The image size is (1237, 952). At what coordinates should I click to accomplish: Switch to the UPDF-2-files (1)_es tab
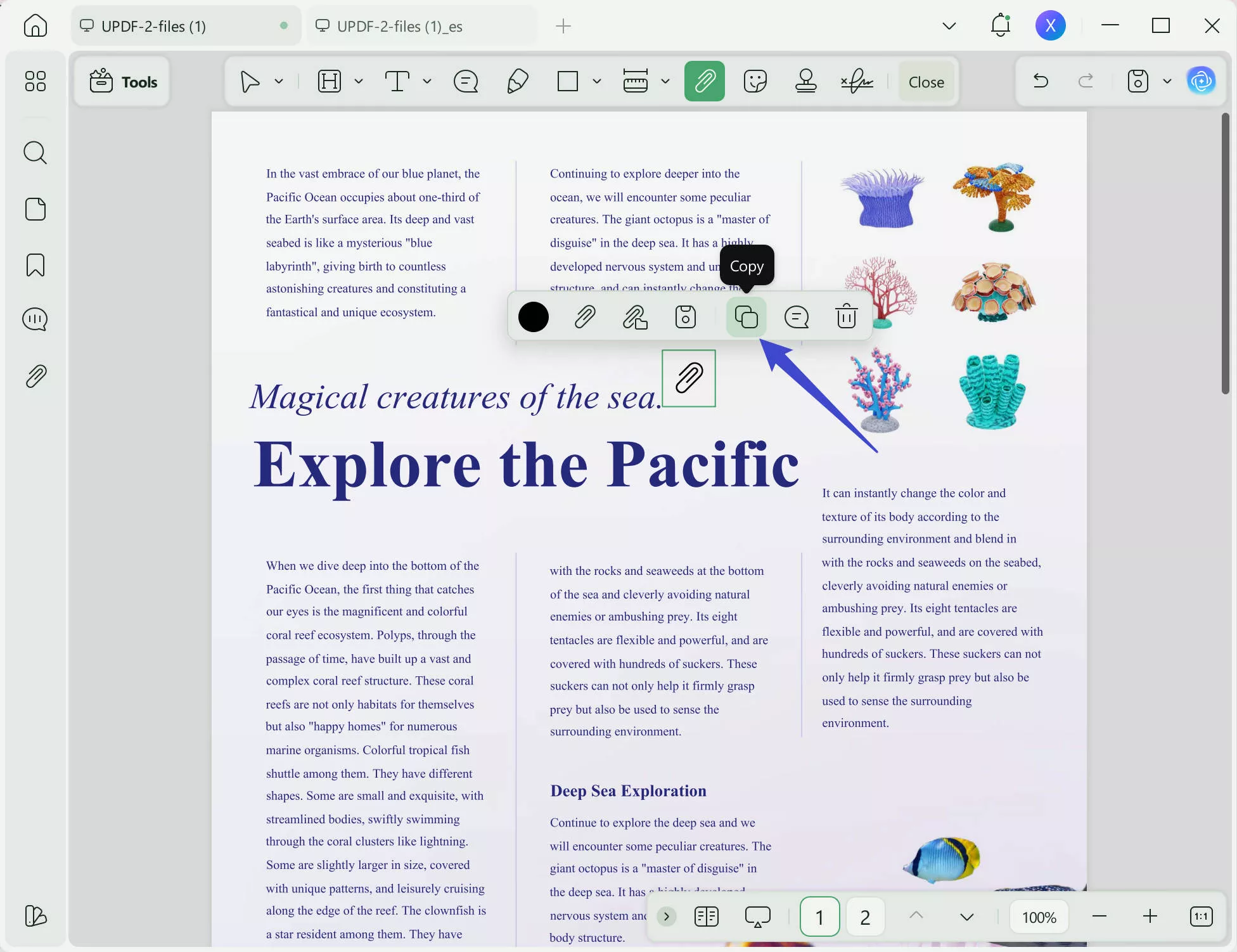(x=400, y=26)
